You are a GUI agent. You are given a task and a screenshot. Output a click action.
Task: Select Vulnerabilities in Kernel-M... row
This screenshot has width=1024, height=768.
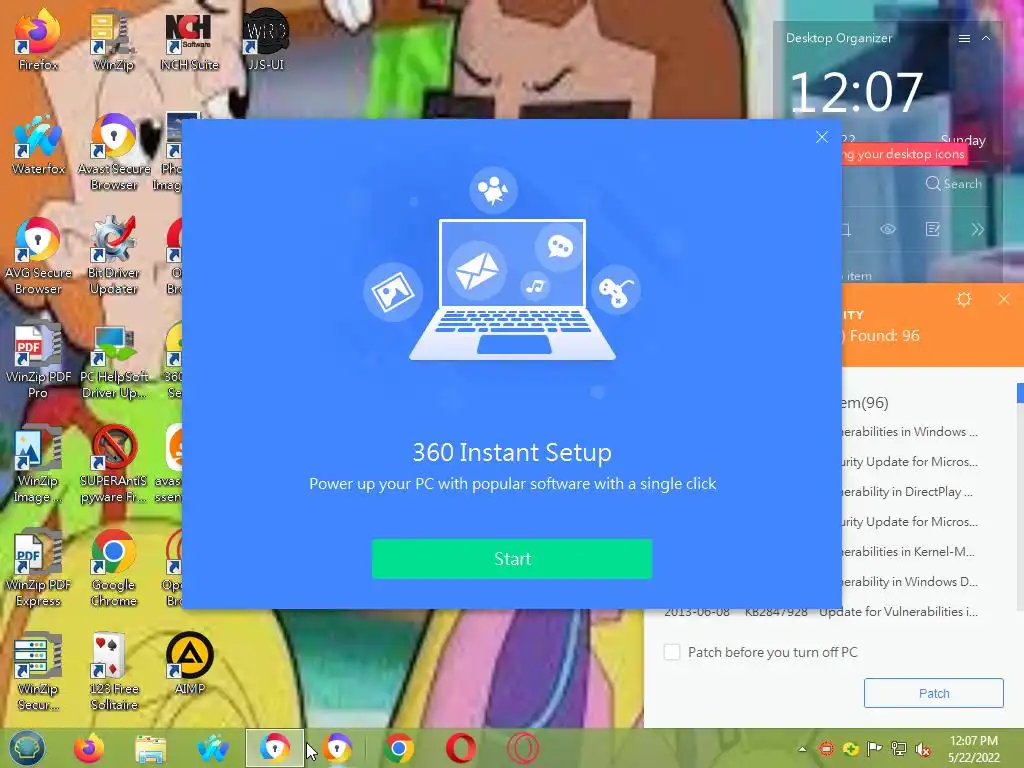pyautogui.click(x=910, y=552)
